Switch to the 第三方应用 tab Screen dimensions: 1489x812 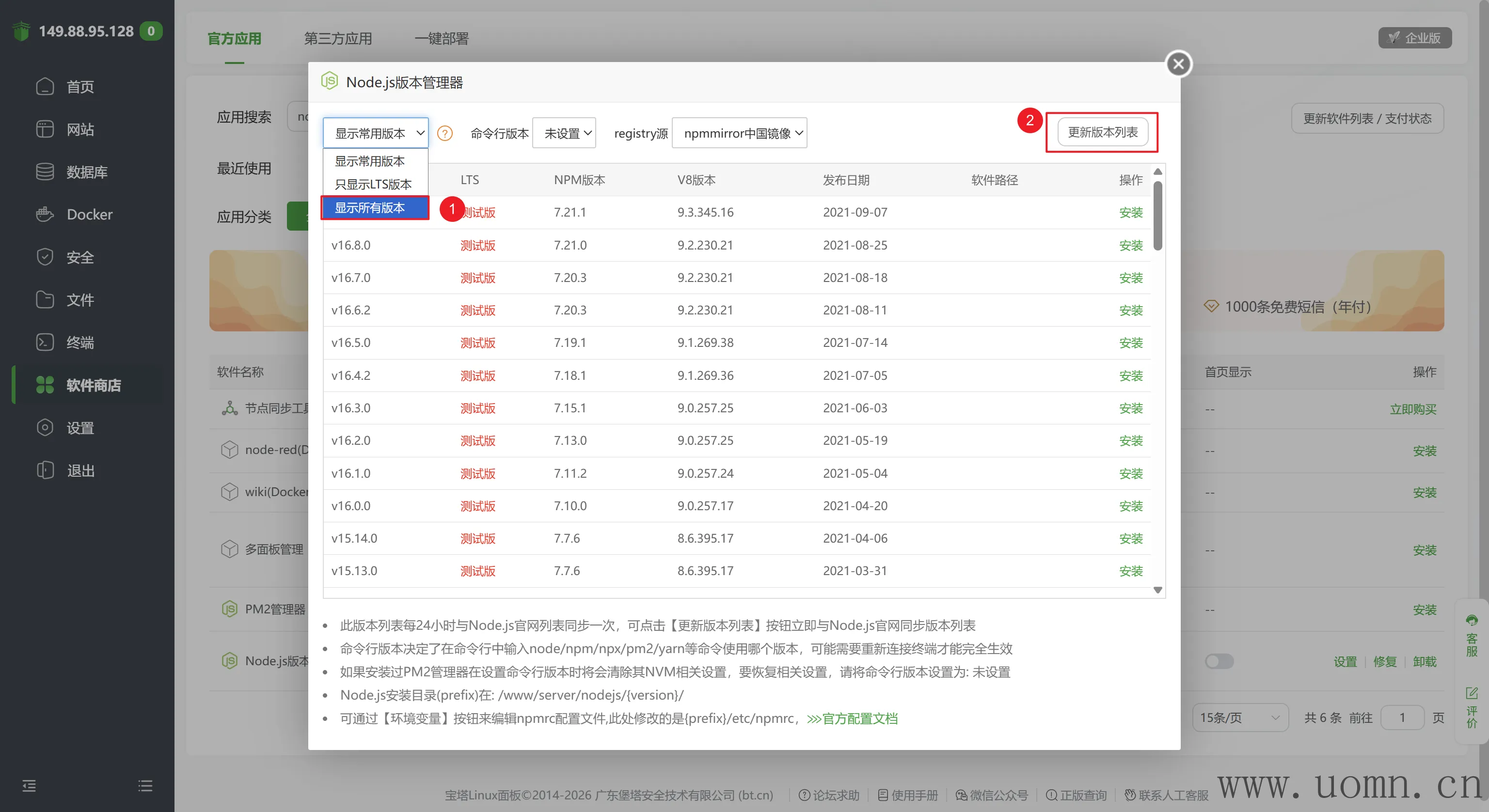[x=338, y=39]
